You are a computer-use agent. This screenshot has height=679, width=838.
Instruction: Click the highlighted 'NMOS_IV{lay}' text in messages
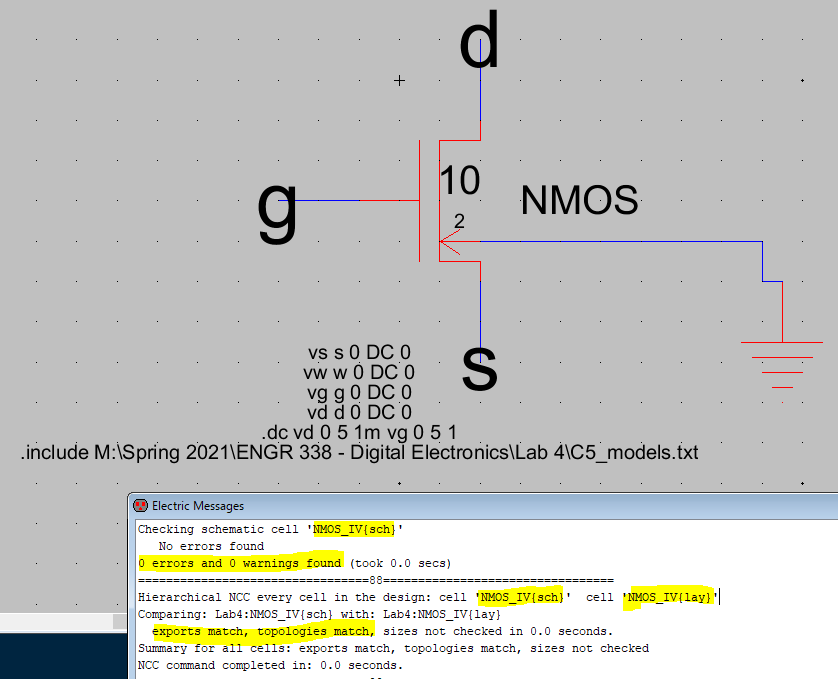tap(671, 597)
